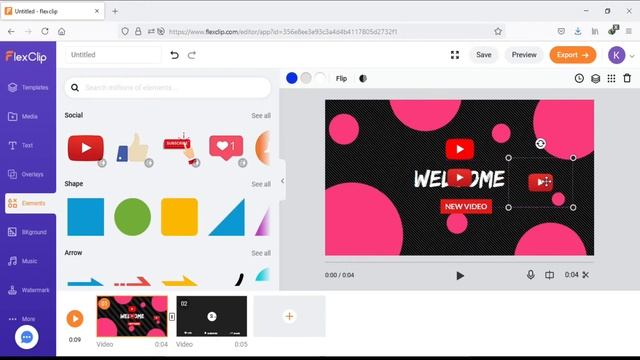Click the trim scissors icon
The width and height of the screenshot is (640, 360).
pos(586,275)
